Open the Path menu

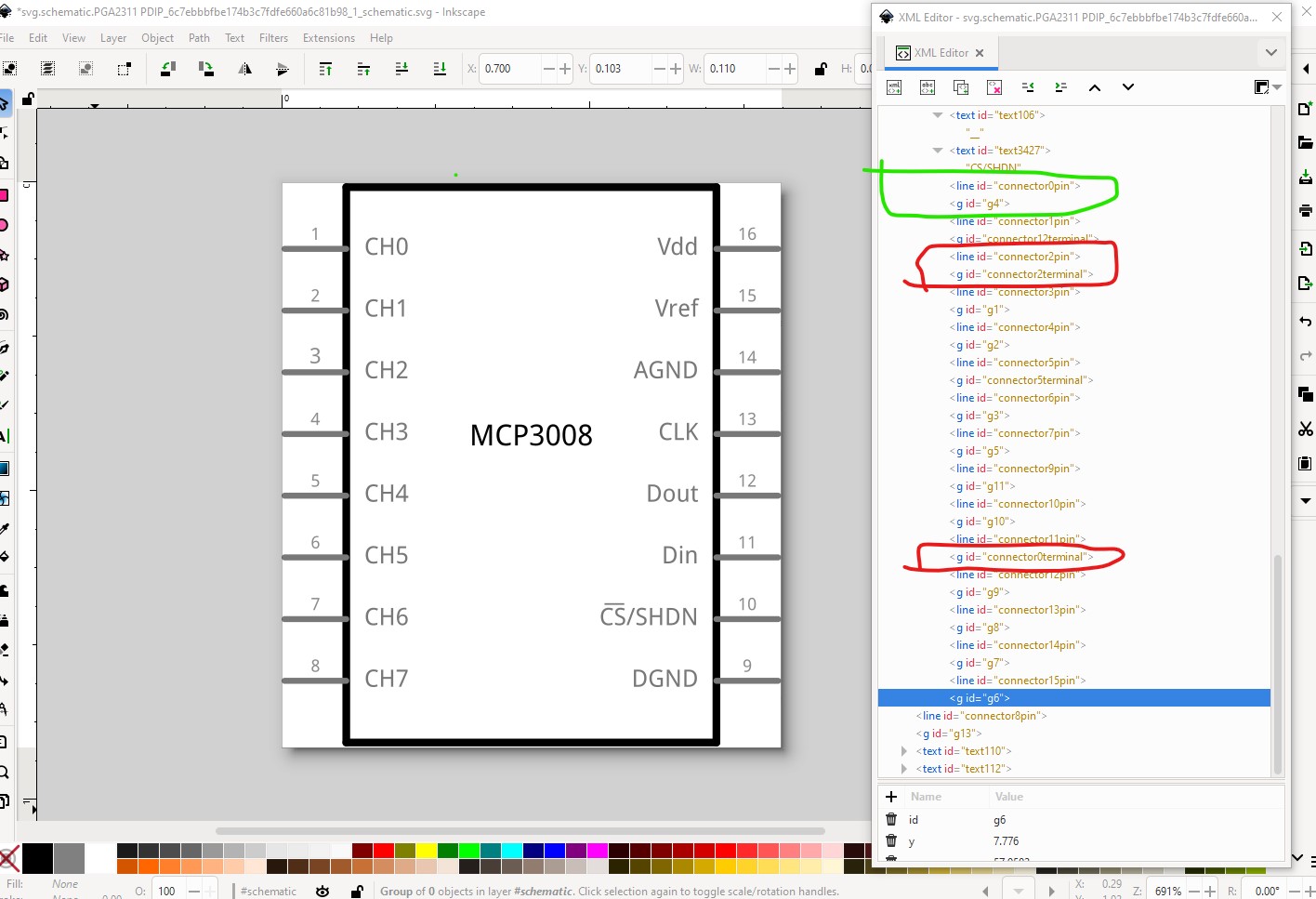(x=199, y=38)
